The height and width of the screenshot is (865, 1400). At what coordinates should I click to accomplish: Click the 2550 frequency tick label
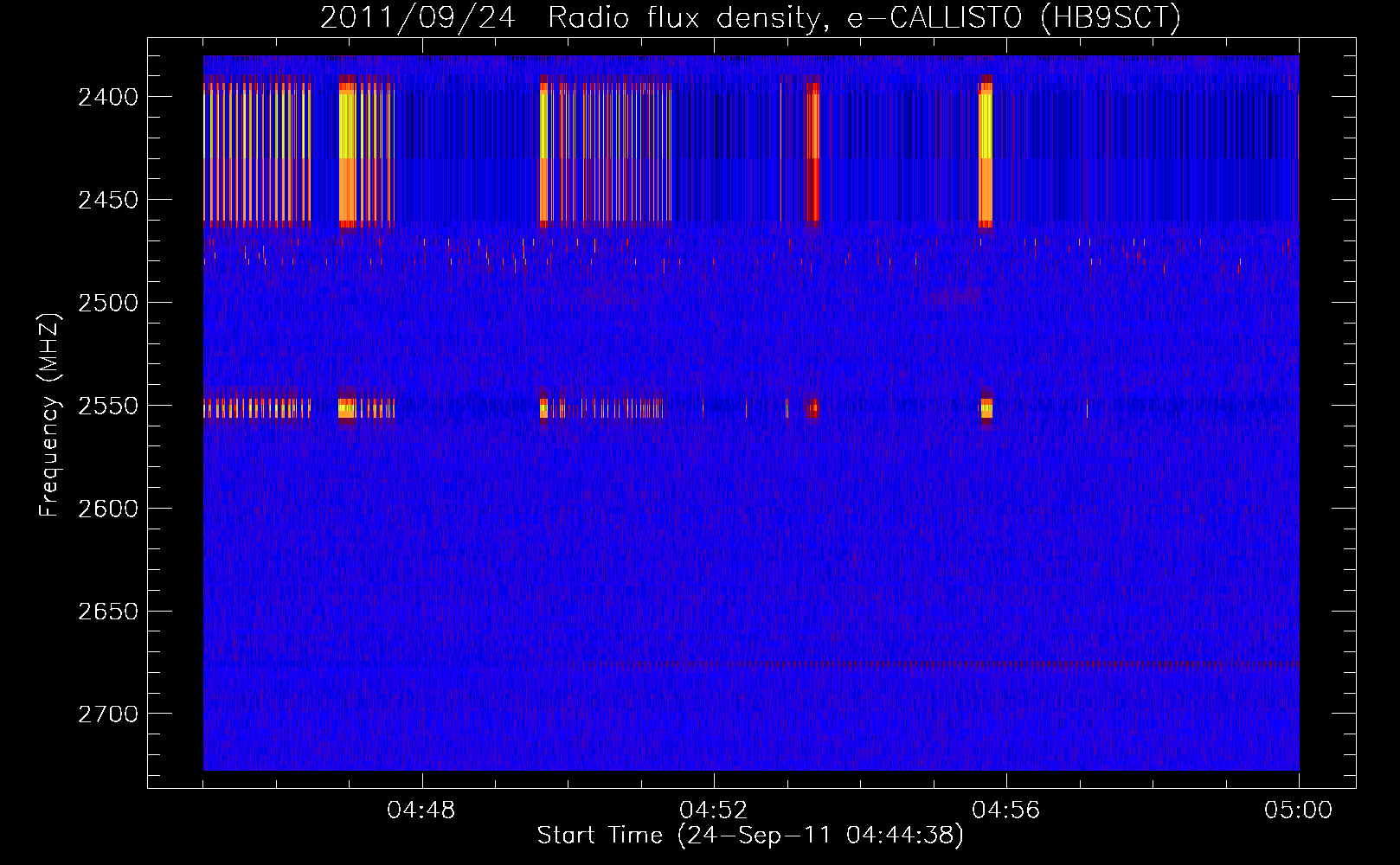pos(108,406)
